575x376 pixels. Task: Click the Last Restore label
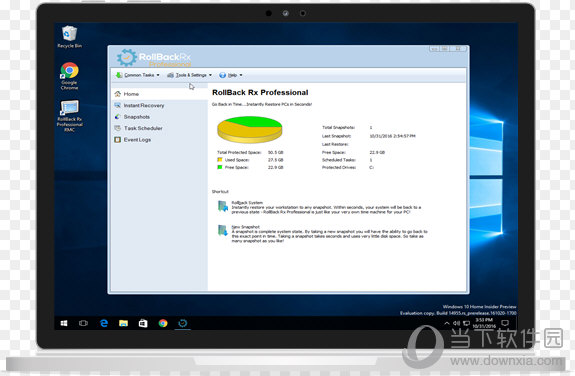tap(335, 144)
